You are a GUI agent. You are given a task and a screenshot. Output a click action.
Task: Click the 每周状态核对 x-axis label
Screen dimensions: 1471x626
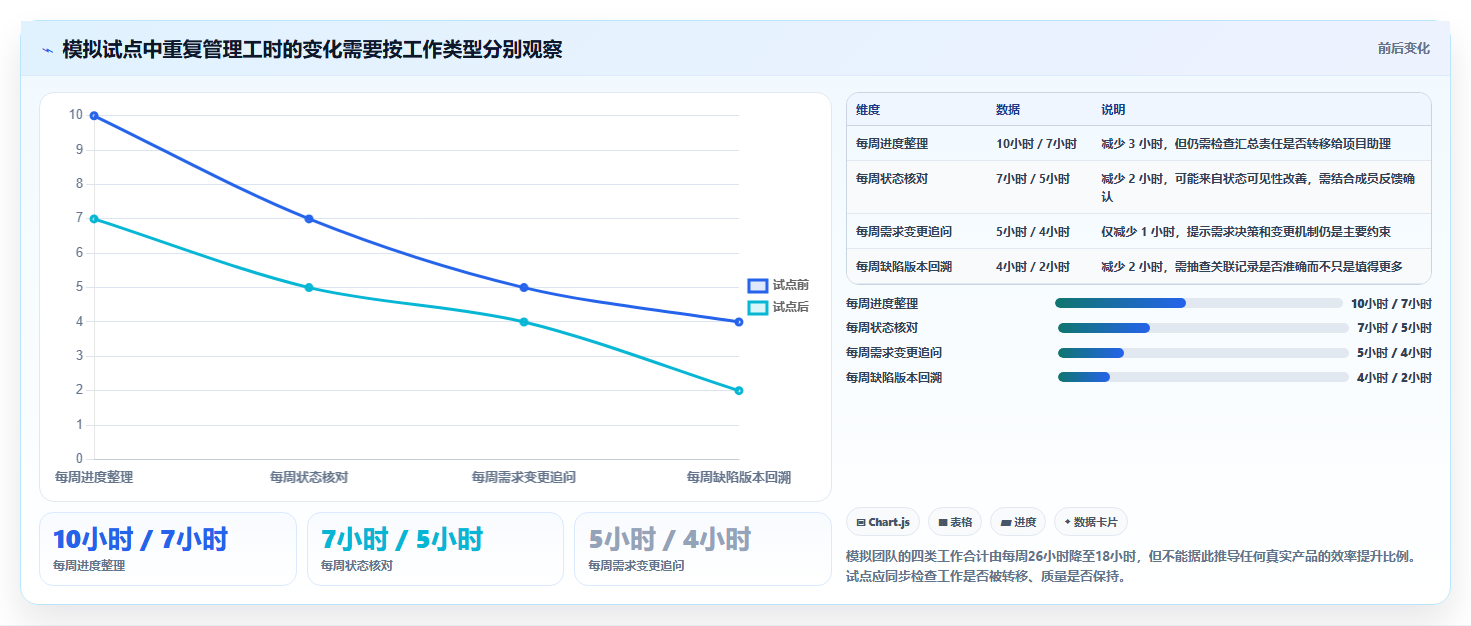(x=309, y=478)
